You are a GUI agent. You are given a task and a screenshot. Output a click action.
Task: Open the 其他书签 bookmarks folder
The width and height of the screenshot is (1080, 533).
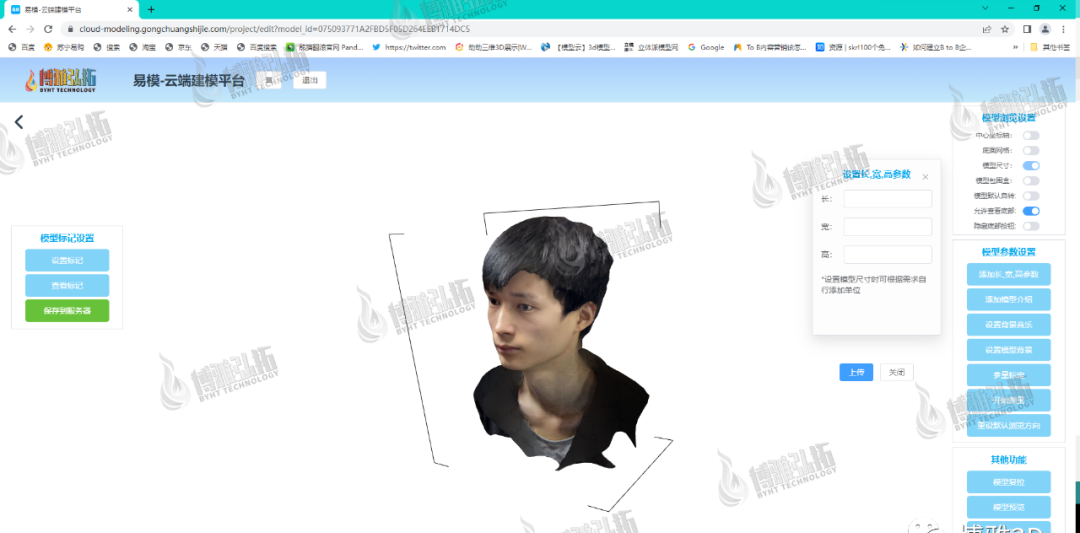[1050, 48]
